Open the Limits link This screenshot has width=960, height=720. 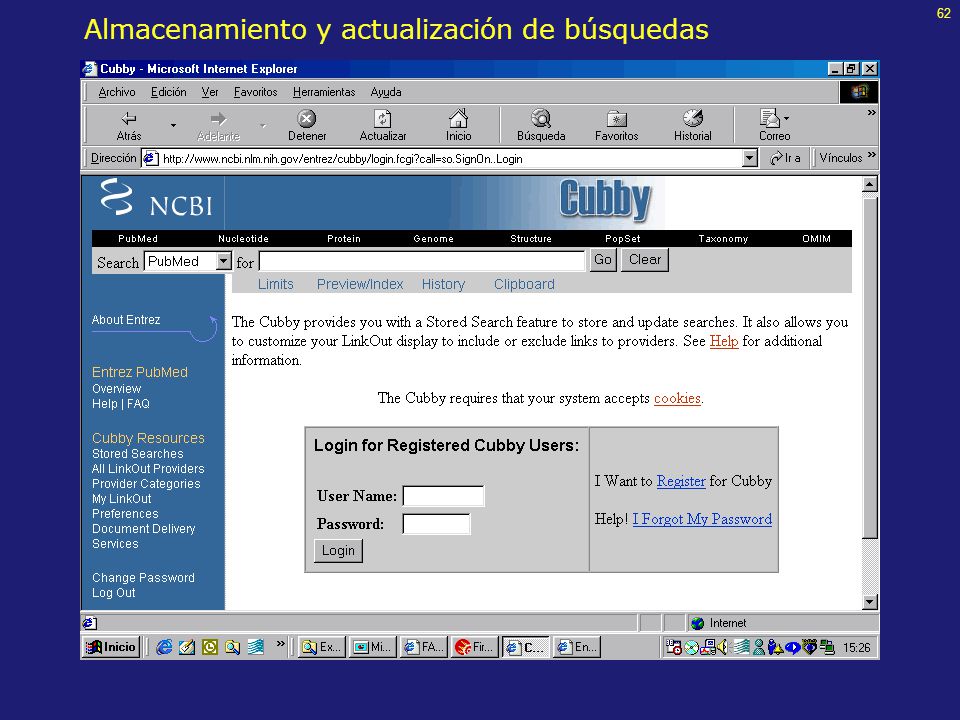coord(276,284)
